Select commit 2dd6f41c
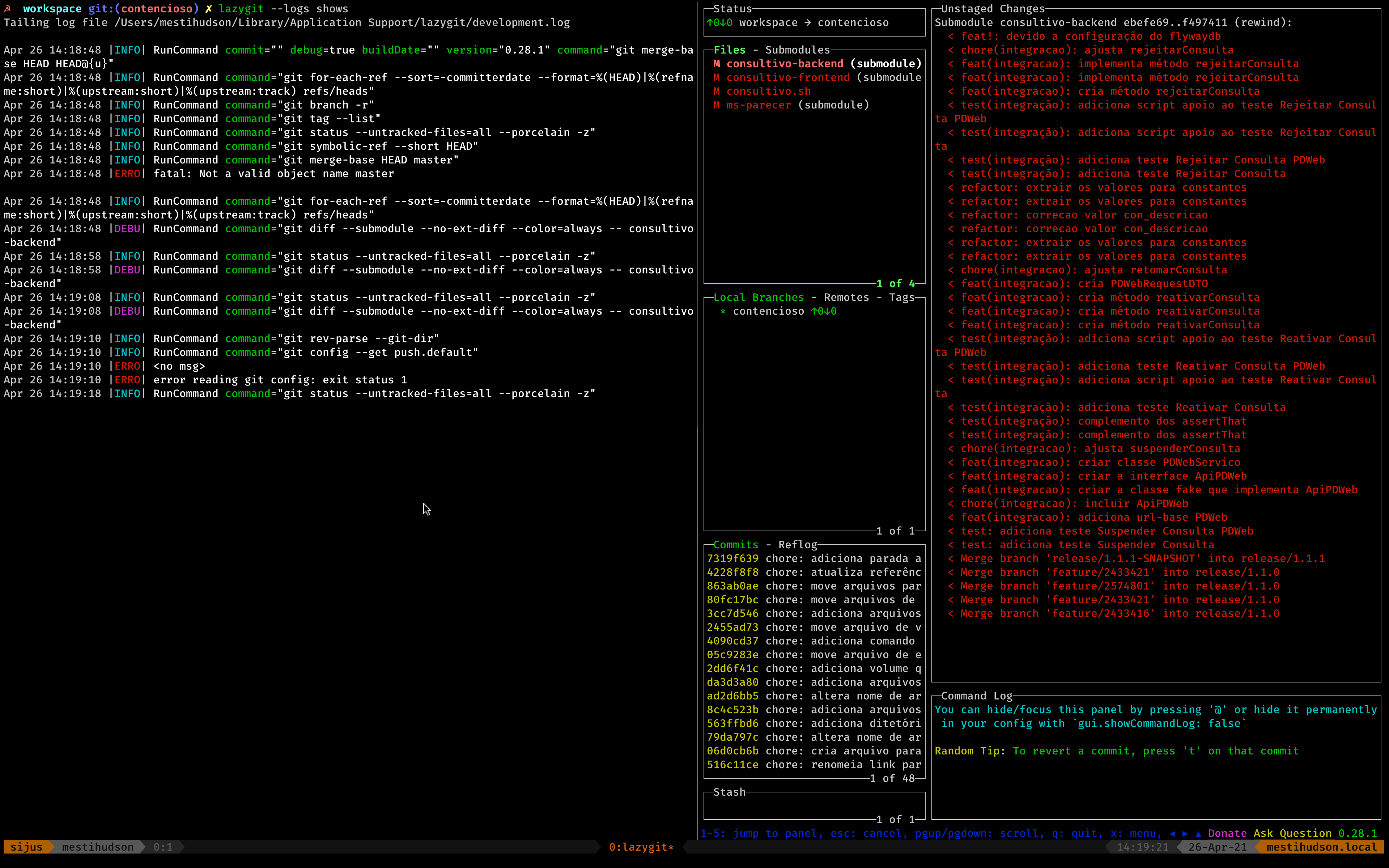Viewport: 1389px width, 868px height. point(814,669)
